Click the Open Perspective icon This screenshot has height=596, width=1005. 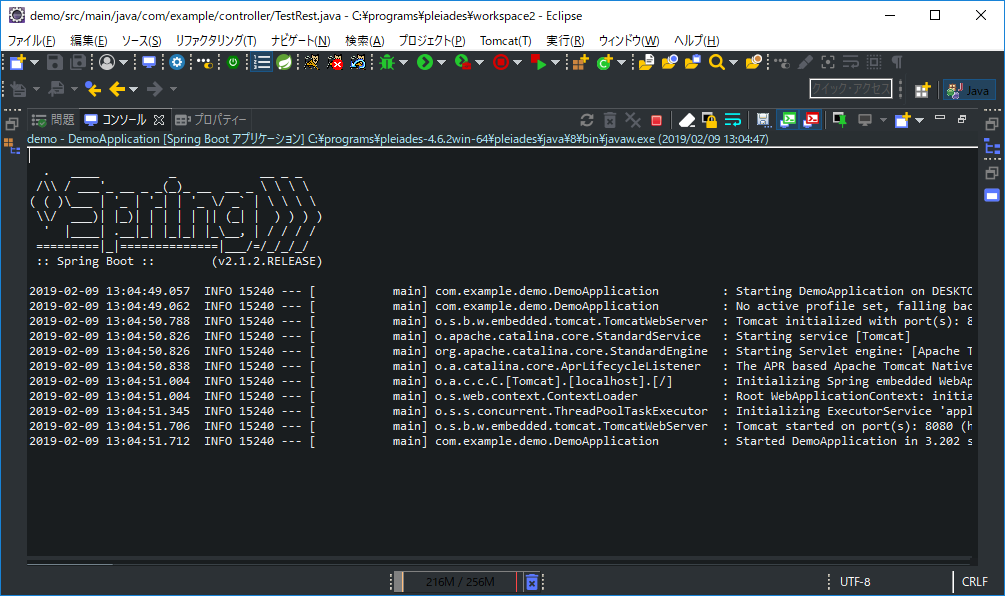[922, 90]
